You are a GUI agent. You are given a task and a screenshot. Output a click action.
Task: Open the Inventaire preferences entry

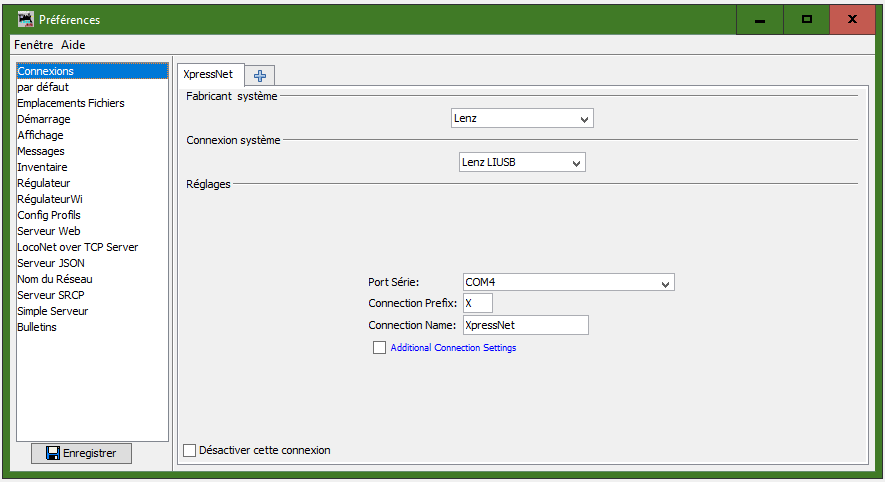pos(92,167)
